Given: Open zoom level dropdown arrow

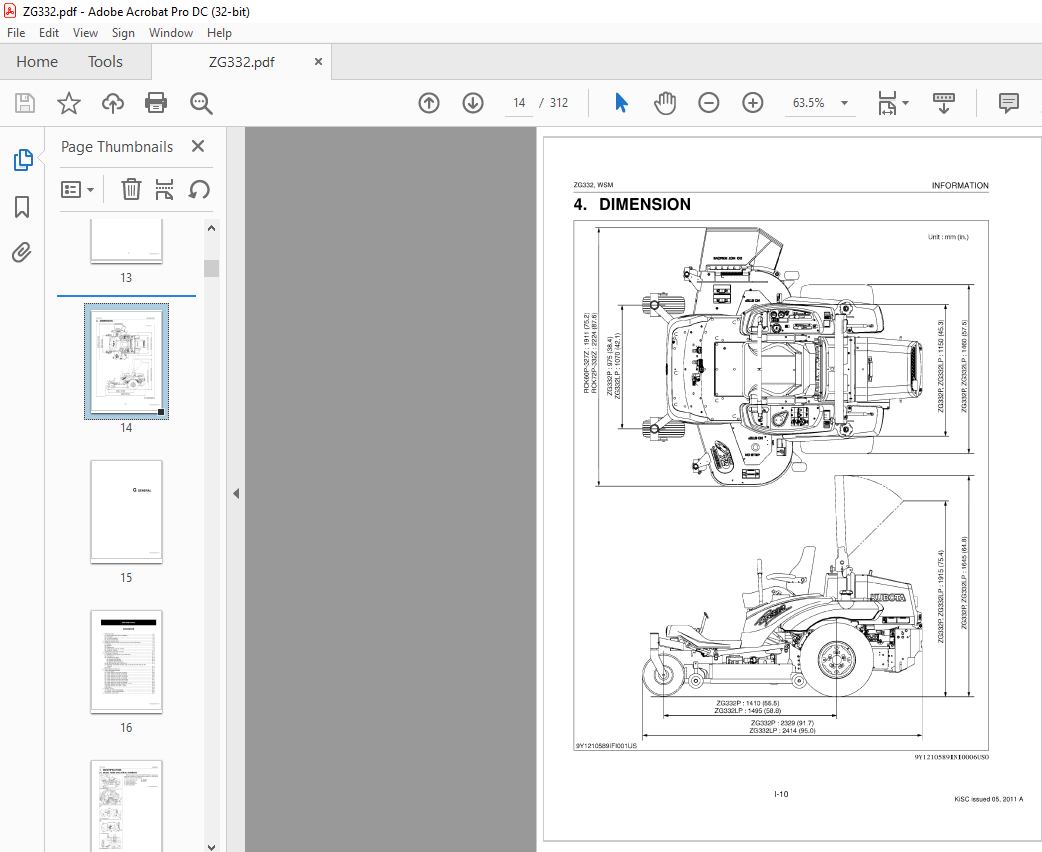Looking at the screenshot, I should coord(844,103).
